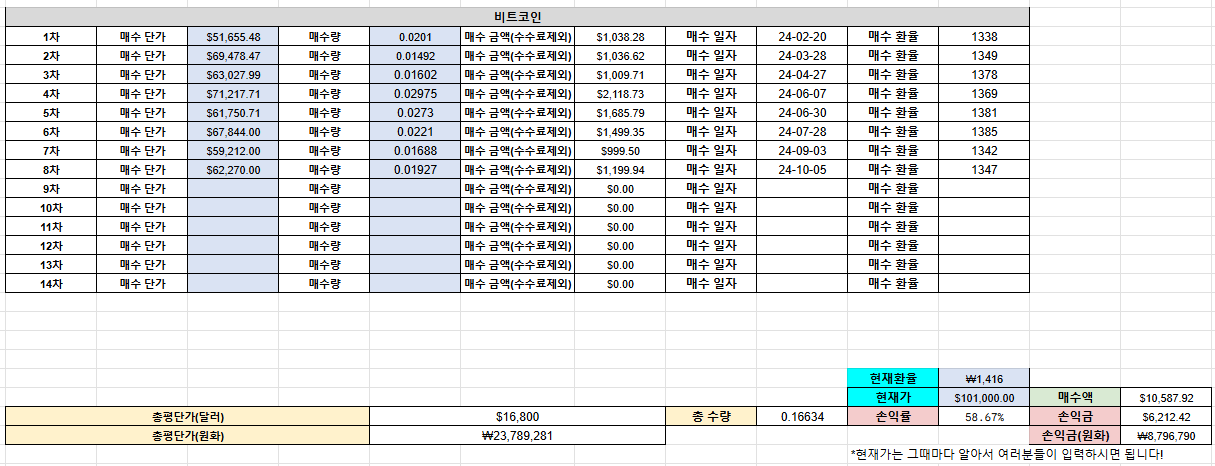The width and height of the screenshot is (1215, 466).
Task: Select current price cell $101,000.00
Action: coord(984,398)
